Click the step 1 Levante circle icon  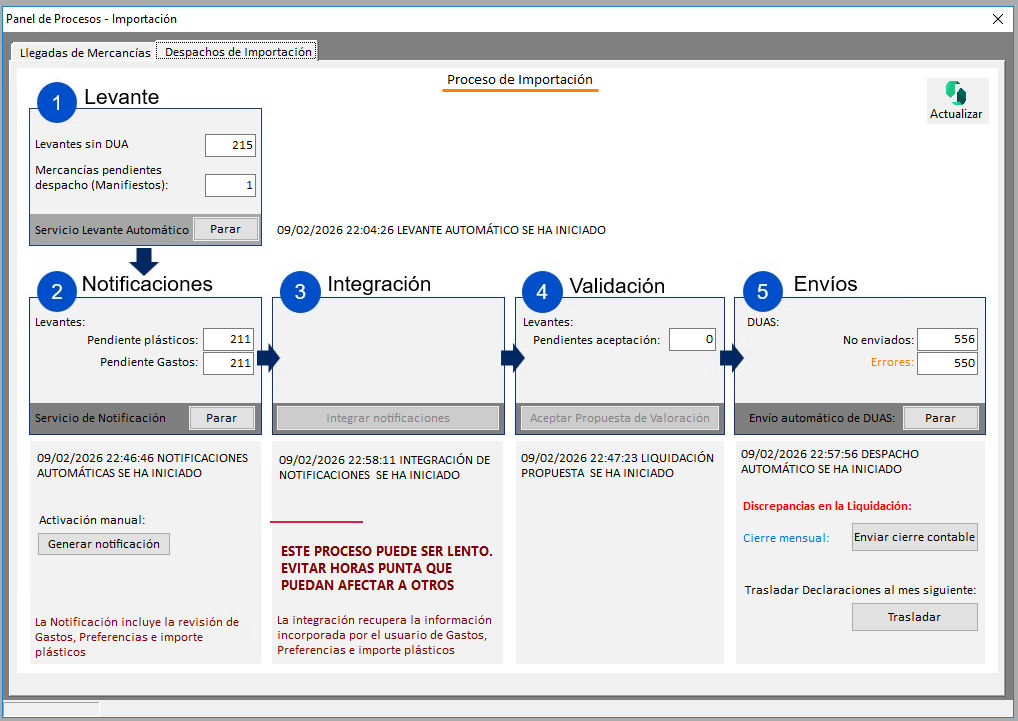click(x=57, y=102)
